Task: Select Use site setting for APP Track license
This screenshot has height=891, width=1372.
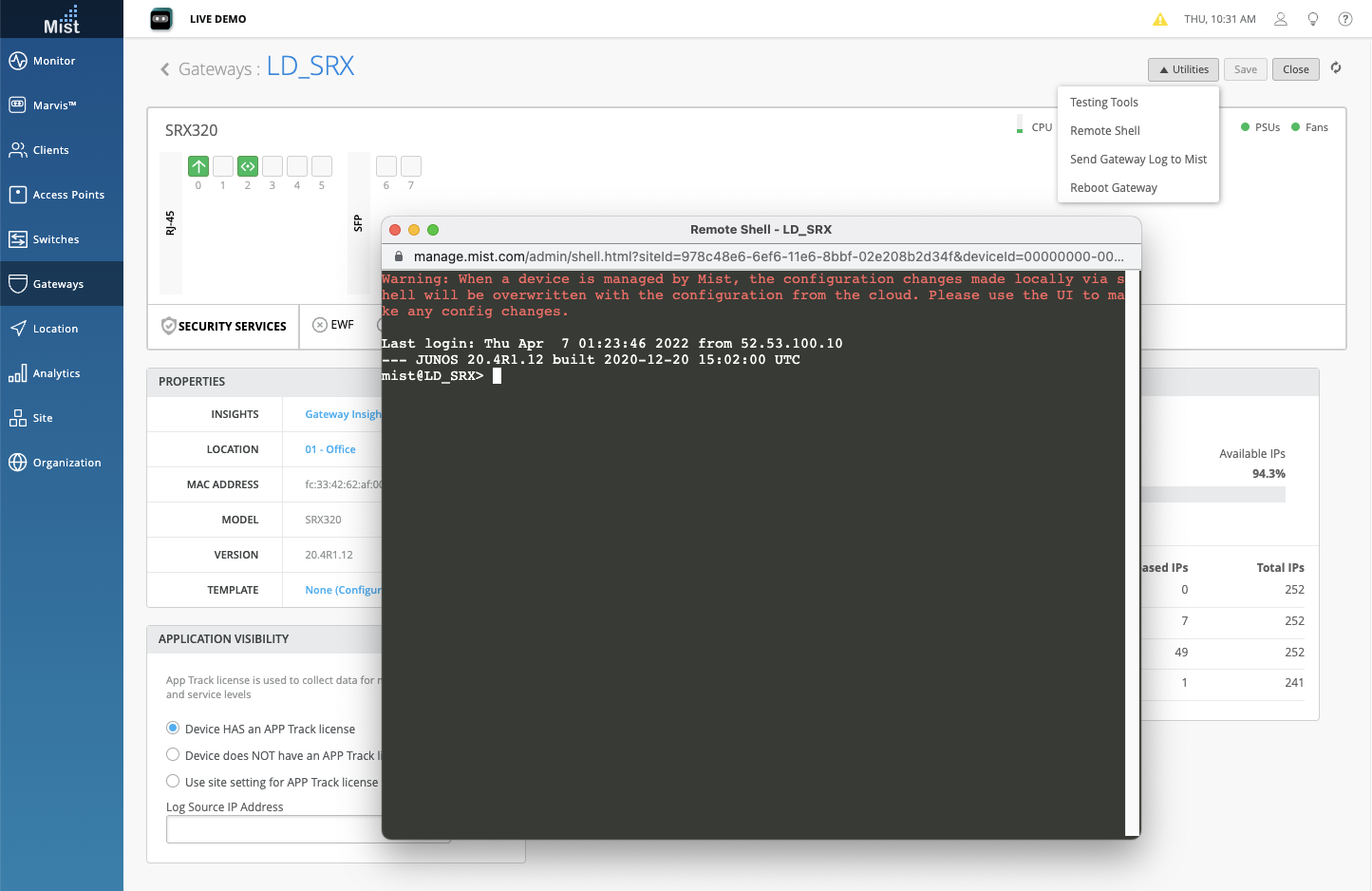Action: pos(173,782)
